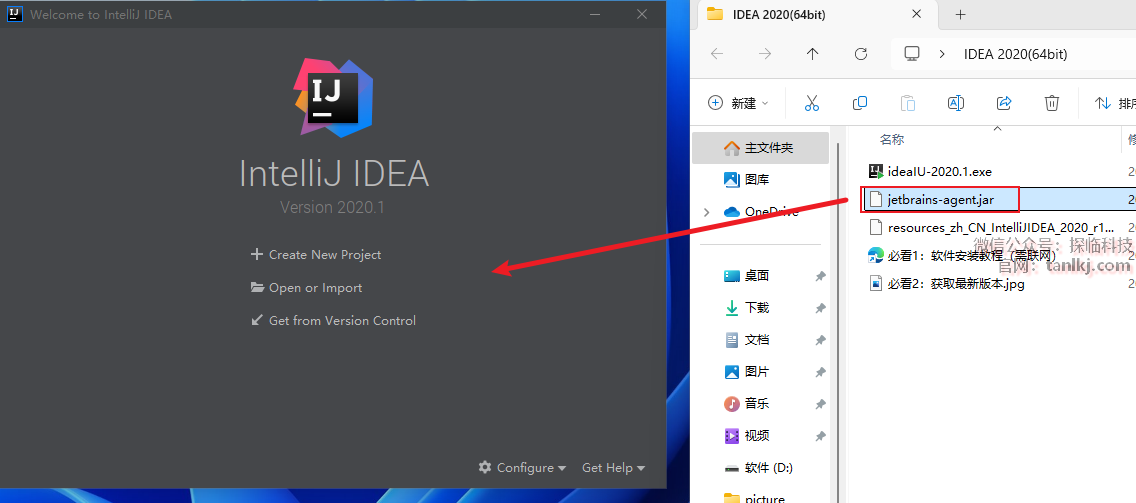Click the computer icon in address bar
The height and width of the screenshot is (503, 1136).
pos(912,54)
